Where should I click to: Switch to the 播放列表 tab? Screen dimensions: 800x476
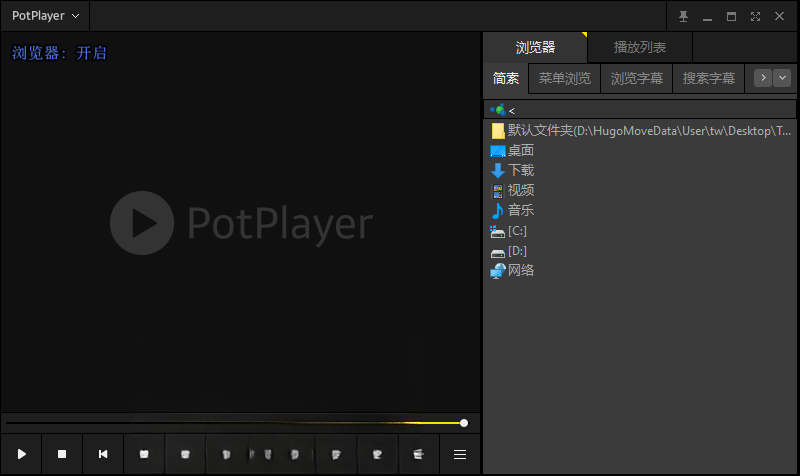coord(640,47)
